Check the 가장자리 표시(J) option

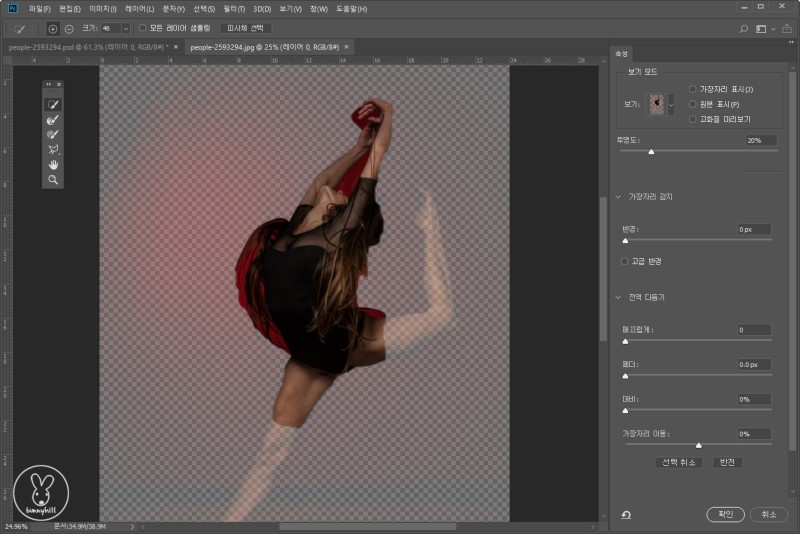click(x=693, y=90)
